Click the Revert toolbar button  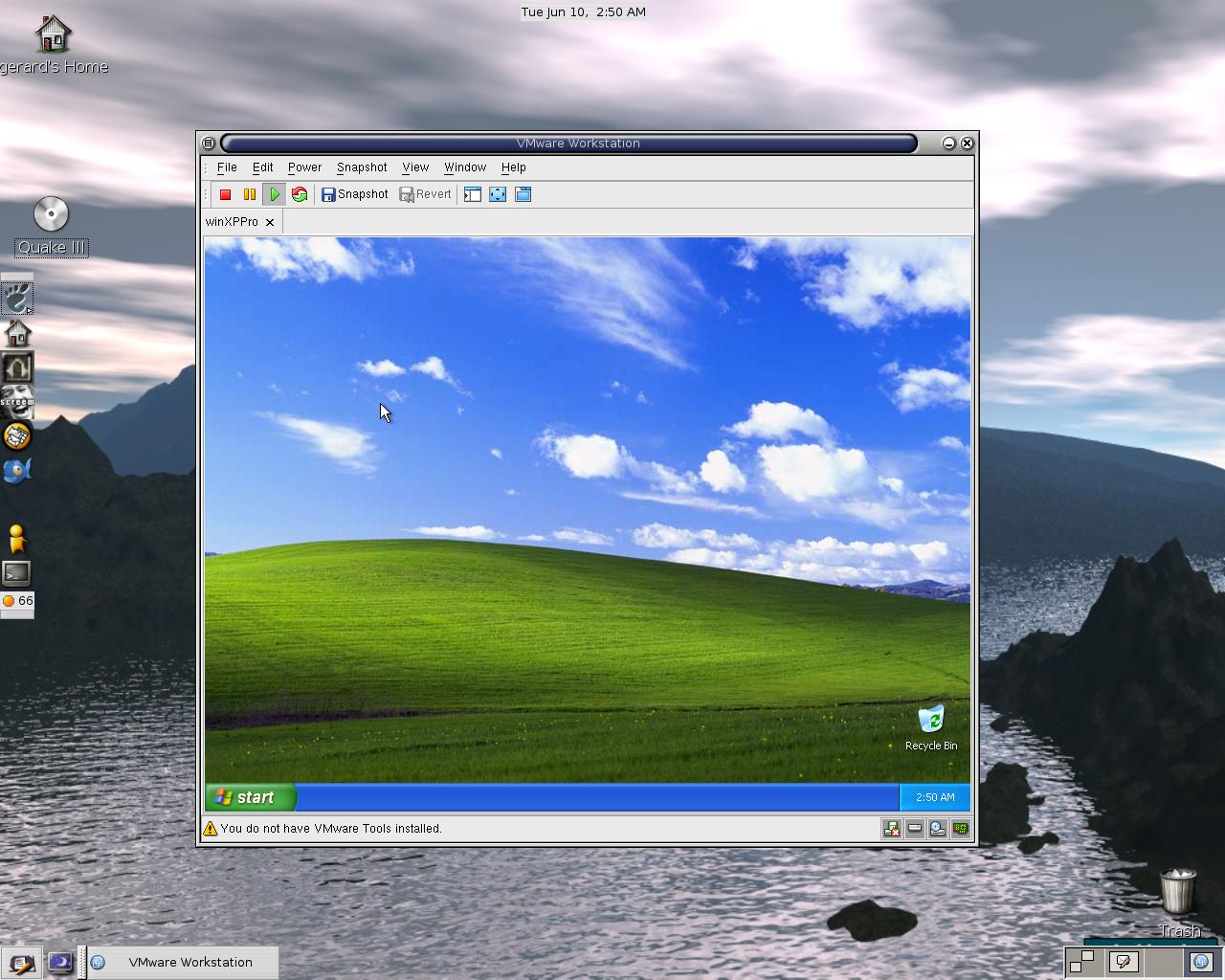[426, 194]
